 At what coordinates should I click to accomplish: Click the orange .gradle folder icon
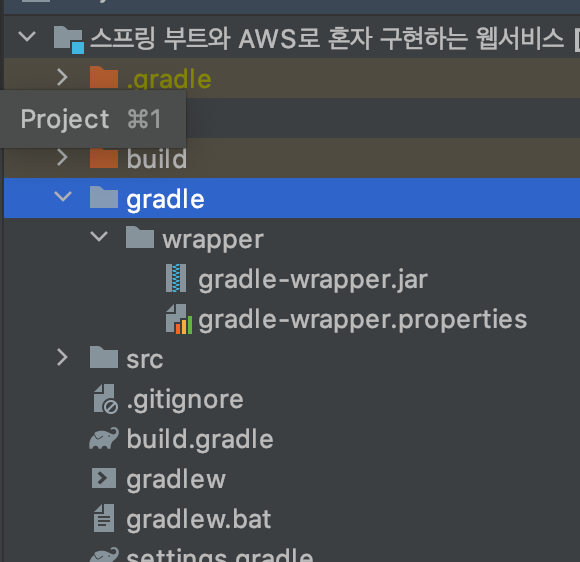tap(104, 77)
